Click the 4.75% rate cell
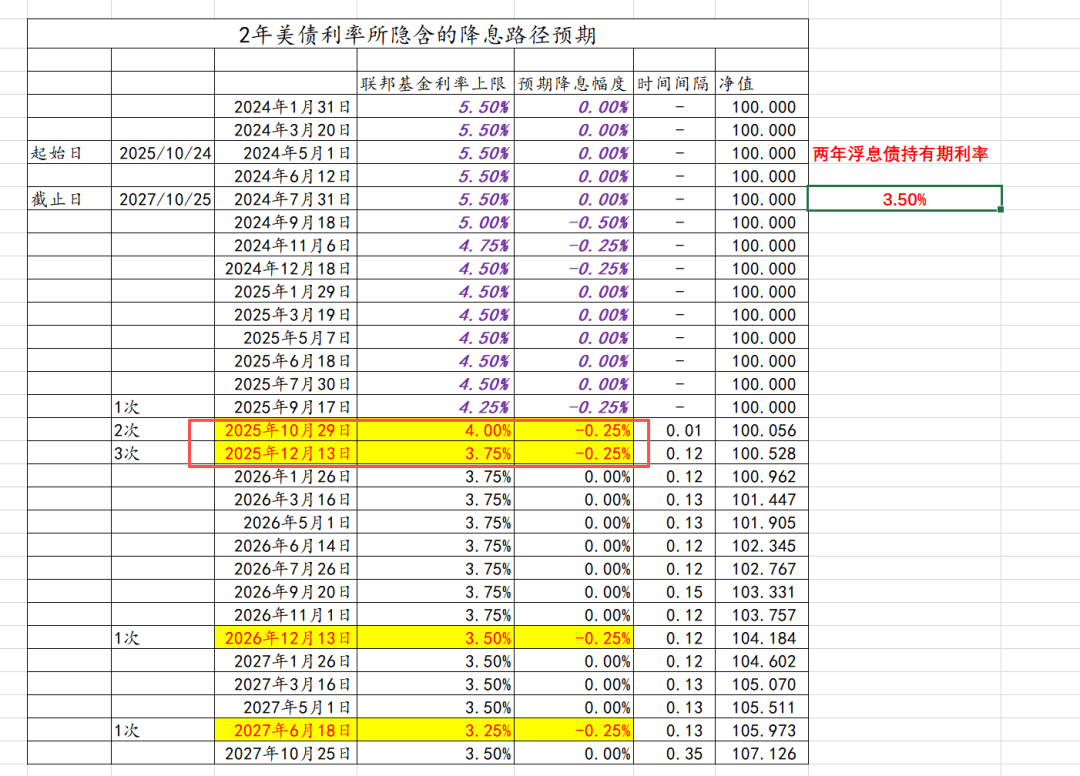The height and width of the screenshot is (776, 1080). [435, 245]
